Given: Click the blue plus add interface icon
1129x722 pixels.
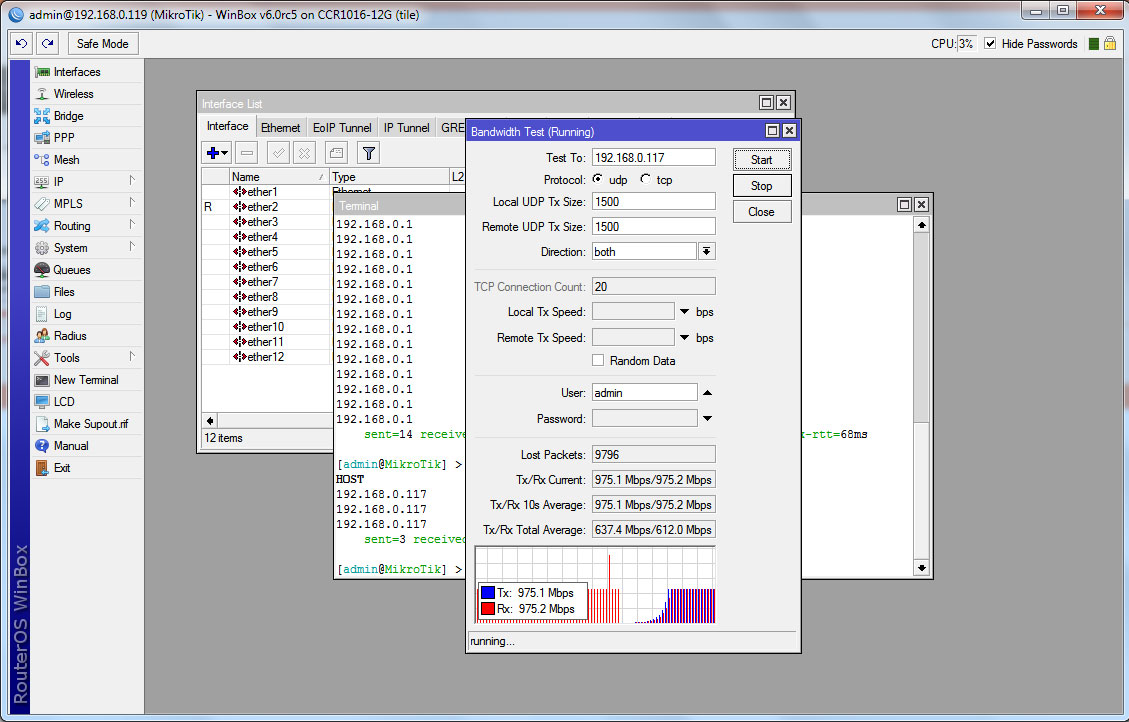Looking at the screenshot, I should coord(213,153).
